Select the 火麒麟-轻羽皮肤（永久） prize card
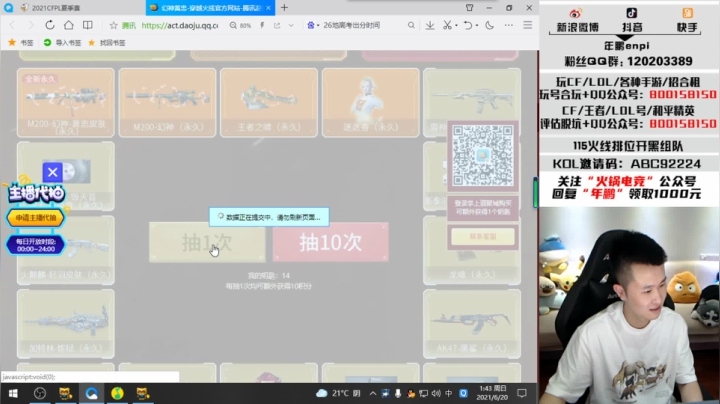The width and height of the screenshot is (720, 404). point(66,250)
